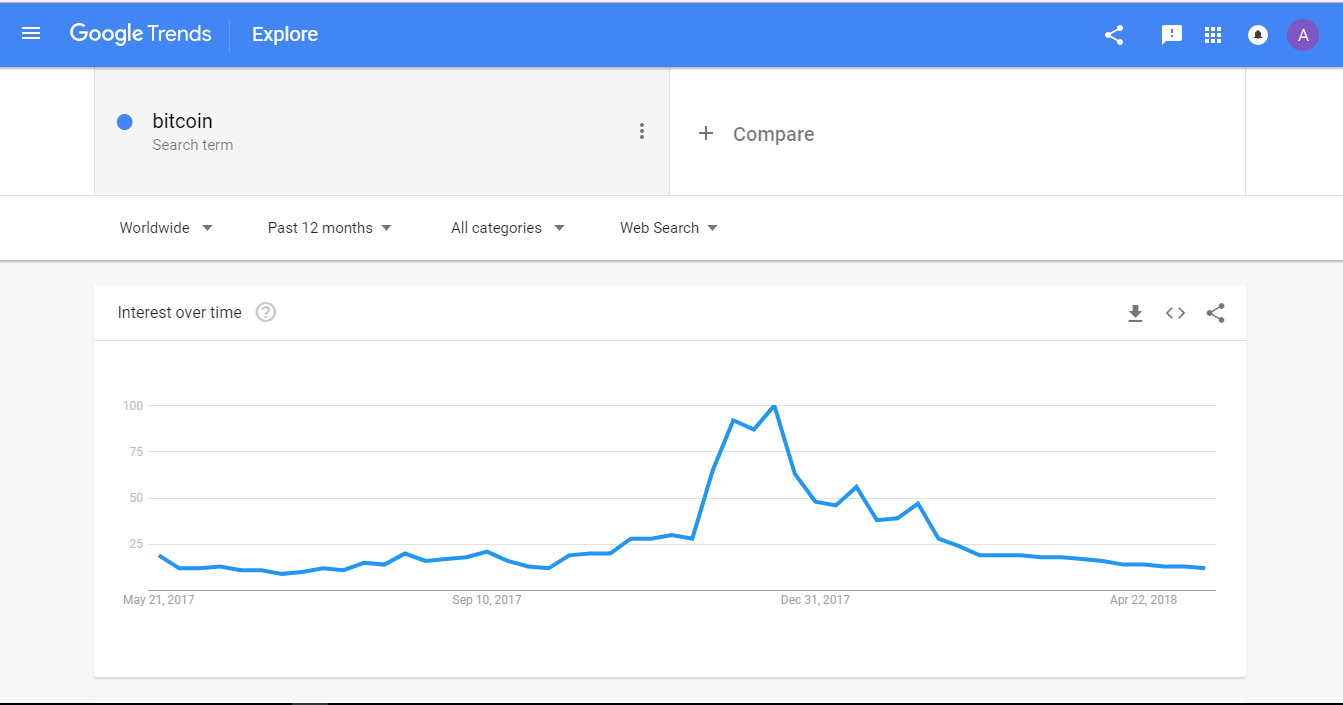The height and width of the screenshot is (705, 1343).
Task: Open the embed code icon
Action: tap(1175, 313)
